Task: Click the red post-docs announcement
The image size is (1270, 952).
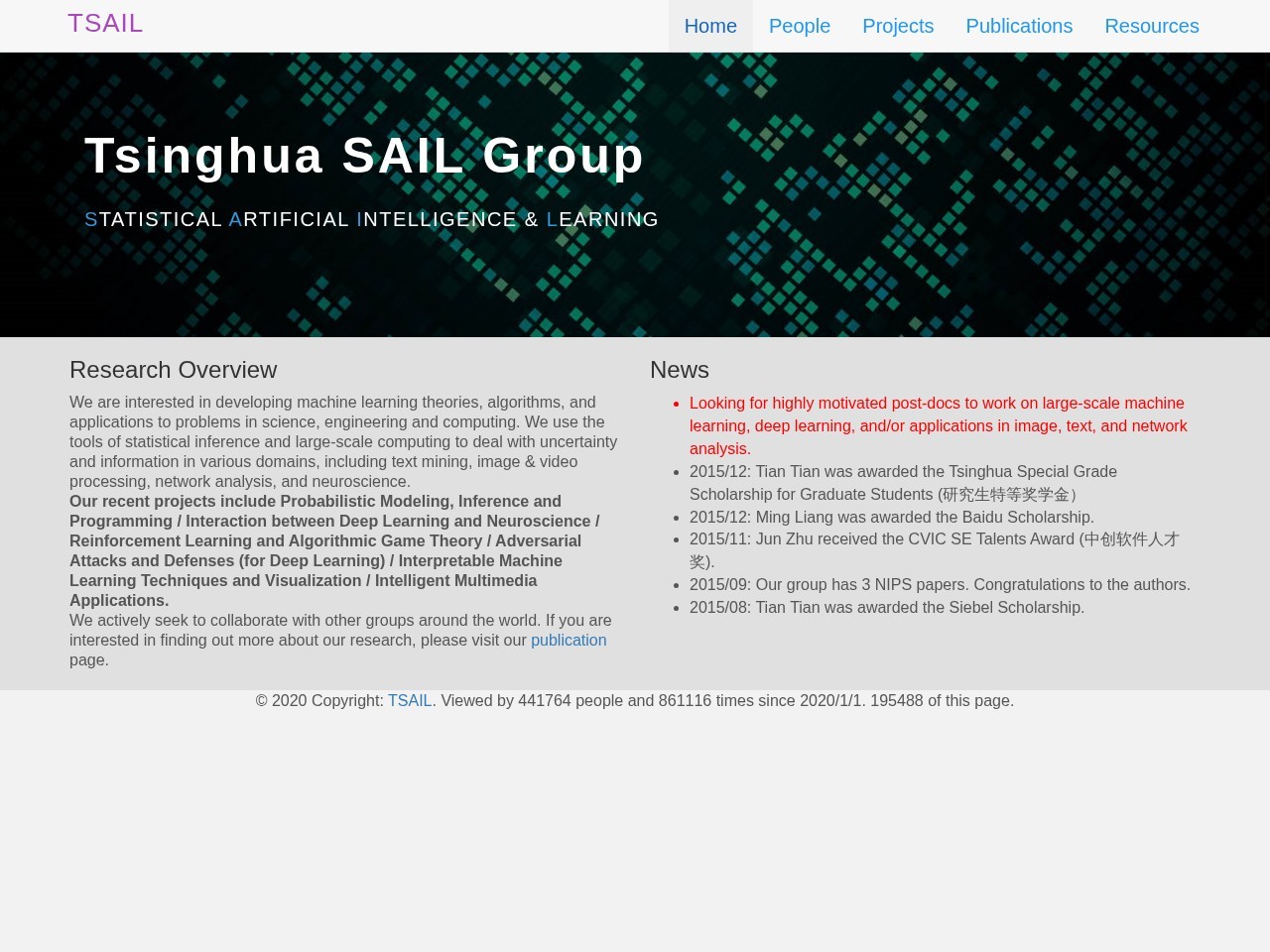Action: coord(938,425)
